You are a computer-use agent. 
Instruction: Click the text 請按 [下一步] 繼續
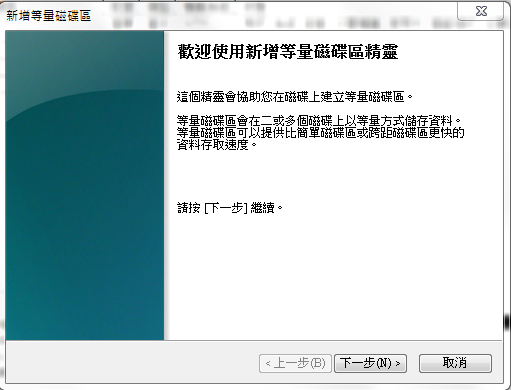230,208
